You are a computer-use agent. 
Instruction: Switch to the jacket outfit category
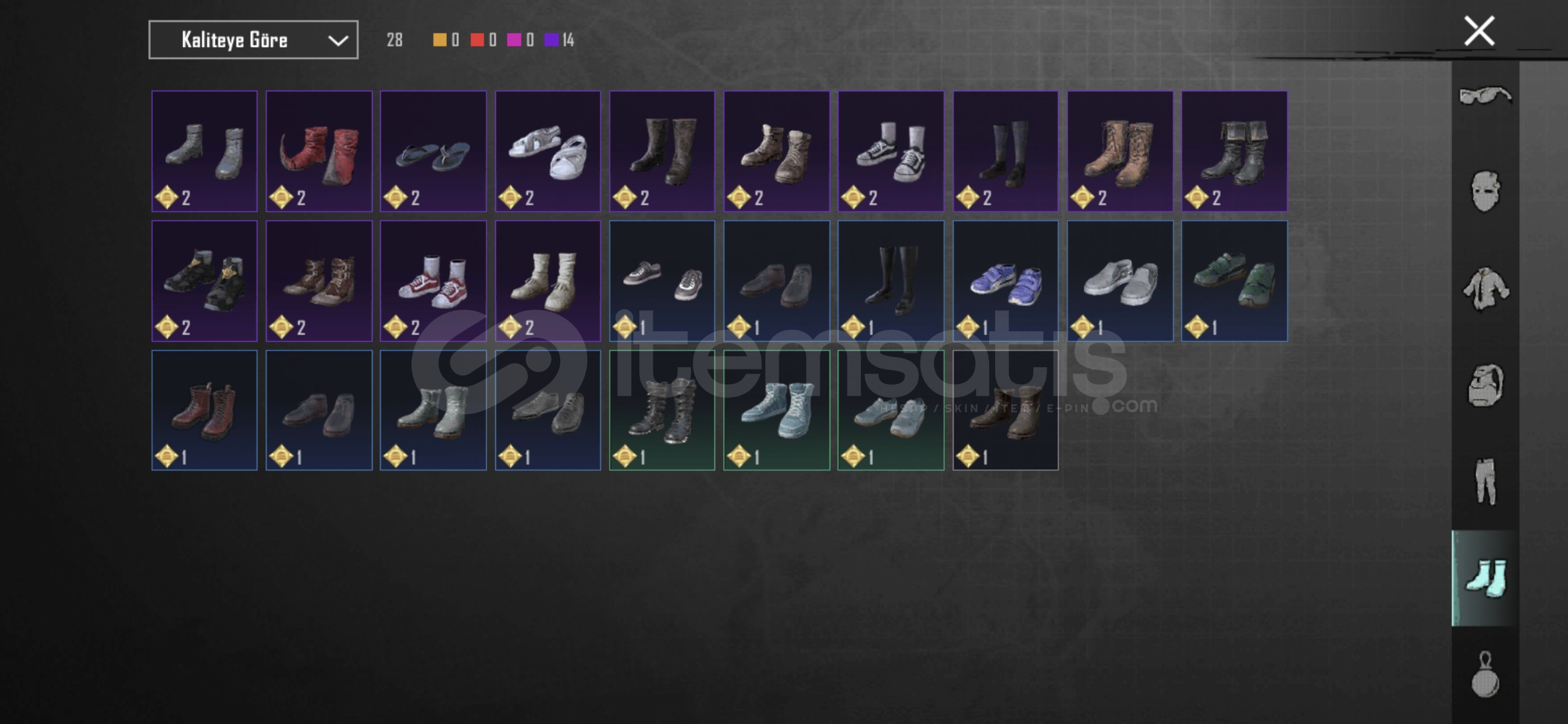click(x=1485, y=288)
